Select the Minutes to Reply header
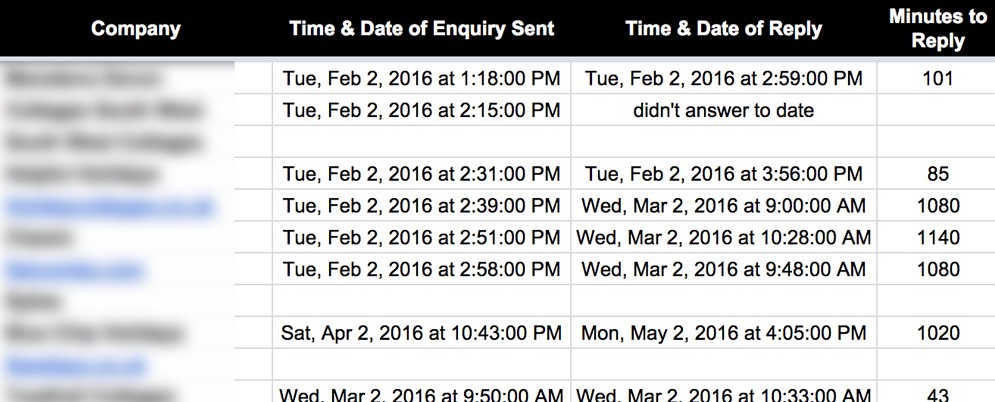 [937, 29]
